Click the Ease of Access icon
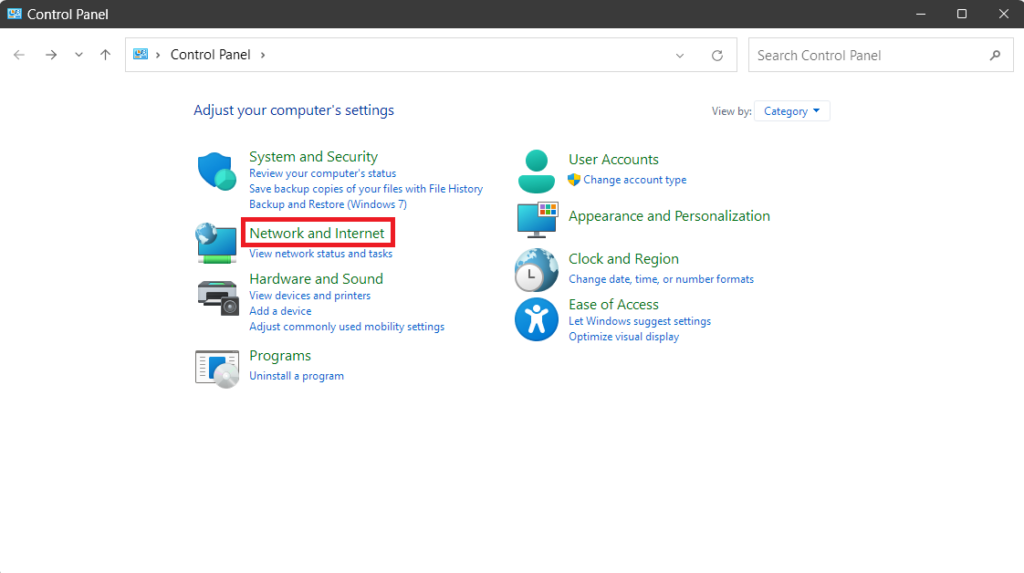 (536, 320)
